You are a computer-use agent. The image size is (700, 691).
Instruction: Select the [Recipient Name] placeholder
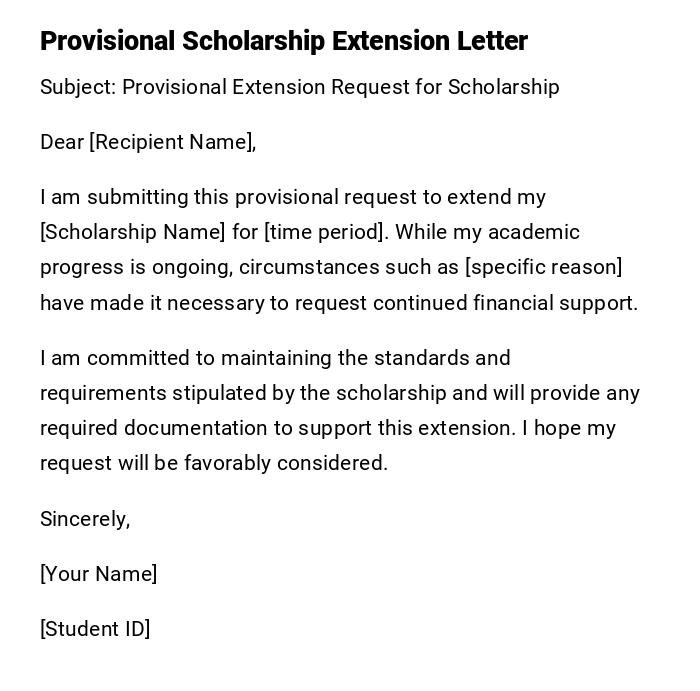click(x=172, y=142)
